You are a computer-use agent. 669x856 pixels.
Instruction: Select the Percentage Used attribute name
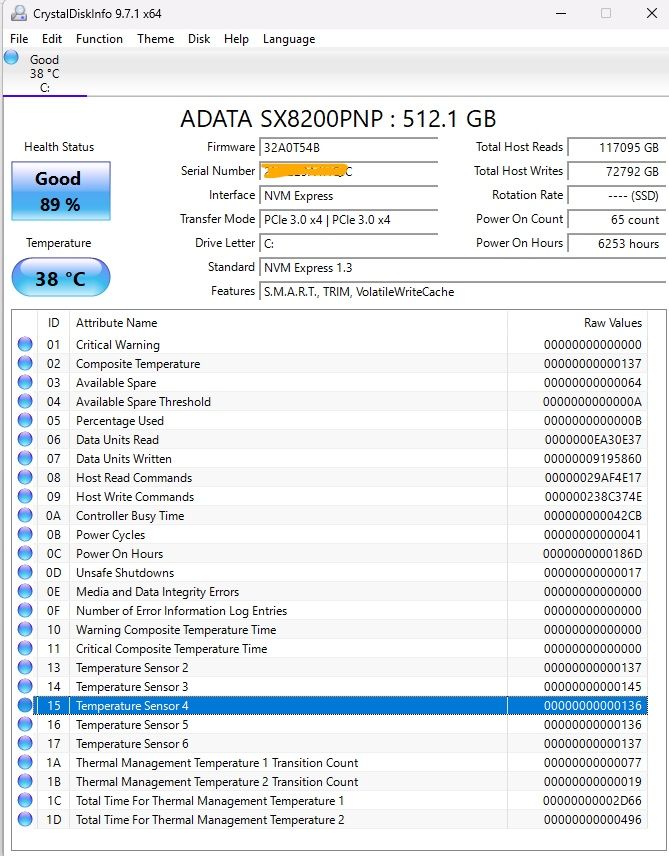(120, 420)
